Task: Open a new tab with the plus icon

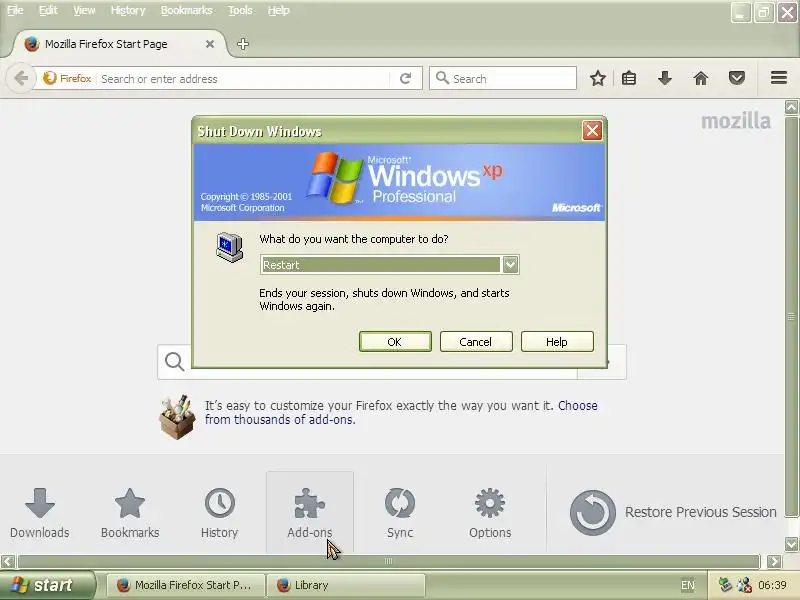Action: coord(243,44)
